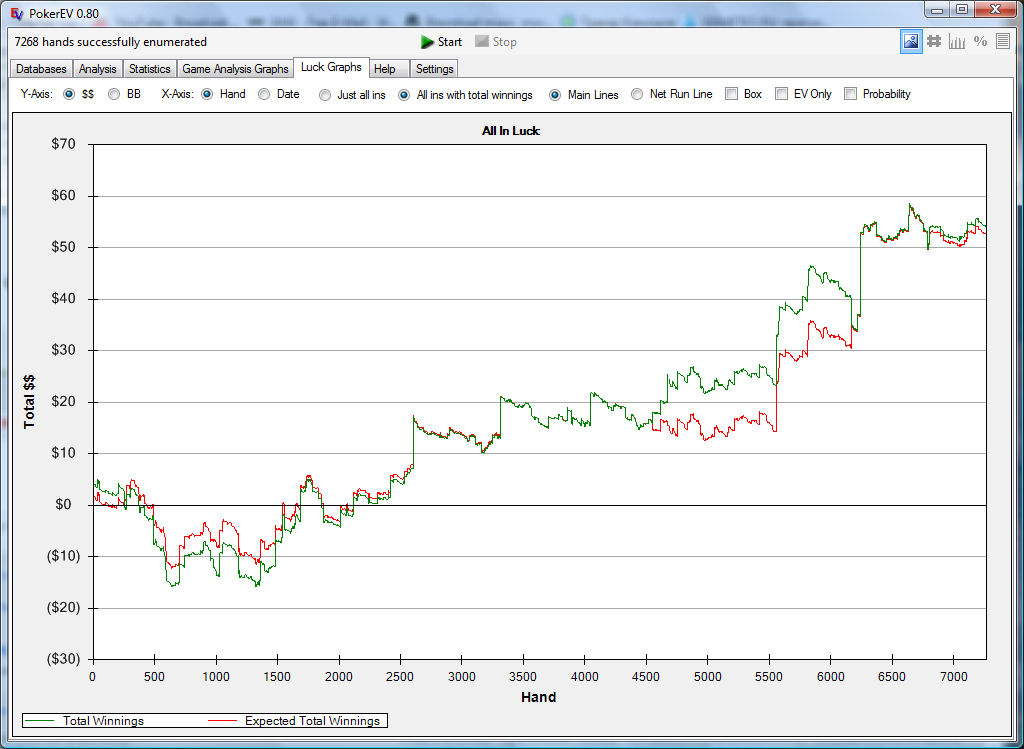
Task: Enable the Box checkbox
Action: (x=732, y=94)
